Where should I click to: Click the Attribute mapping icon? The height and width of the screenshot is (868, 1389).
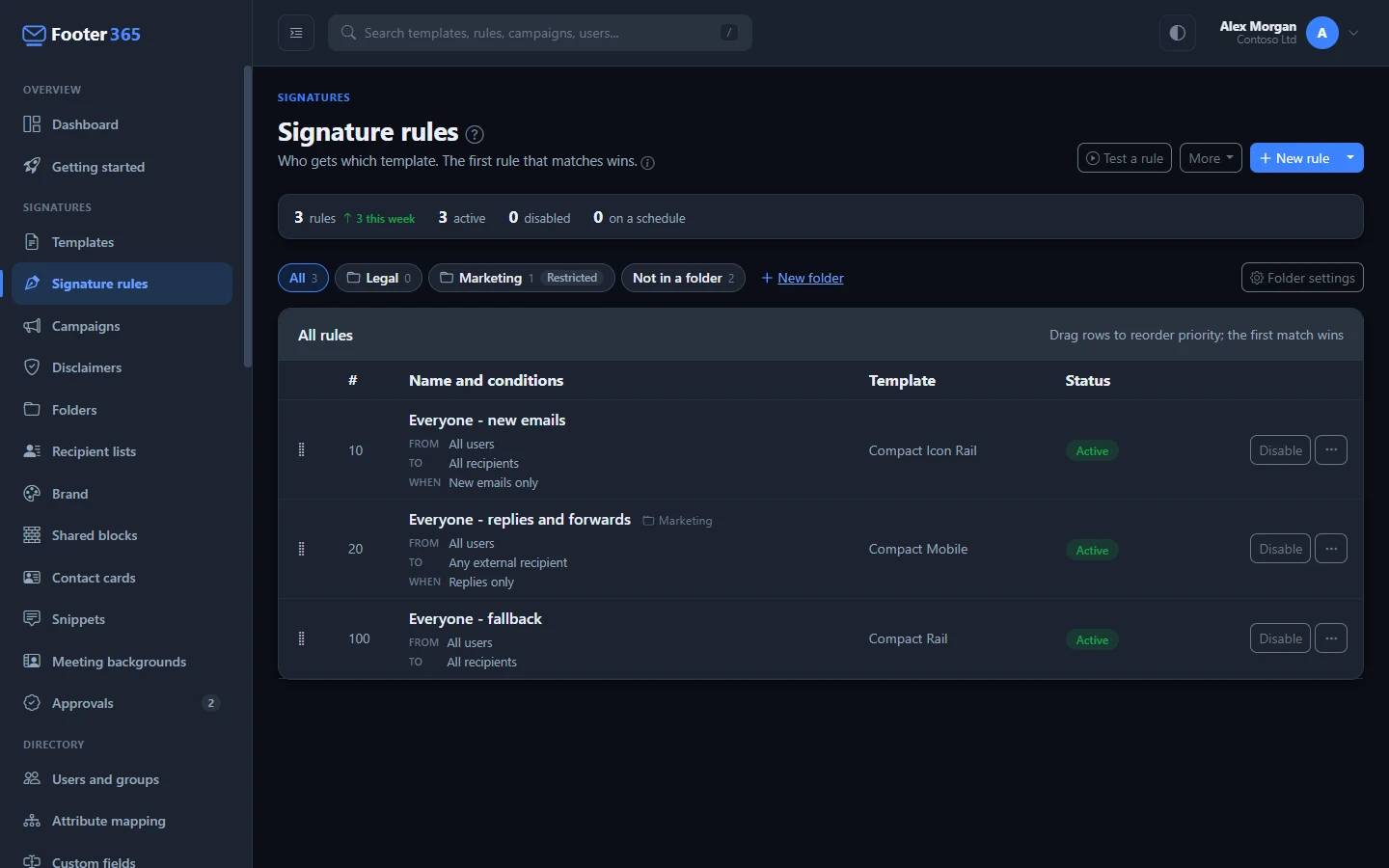pos(32,821)
